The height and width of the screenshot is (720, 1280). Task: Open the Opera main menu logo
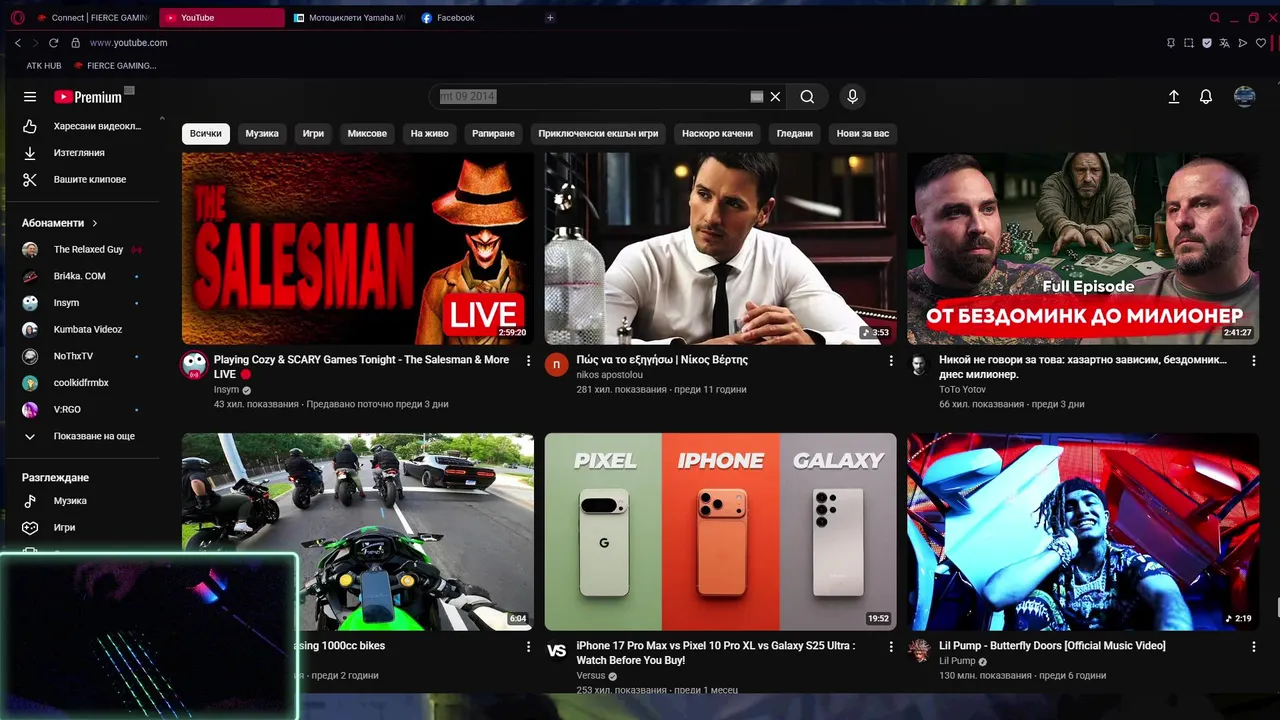coord(17,17)
